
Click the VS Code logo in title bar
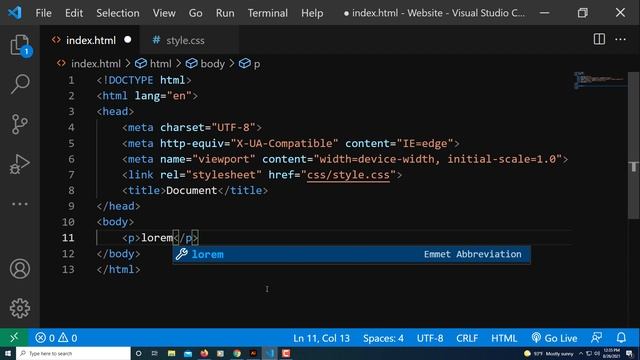click(15, 13)
